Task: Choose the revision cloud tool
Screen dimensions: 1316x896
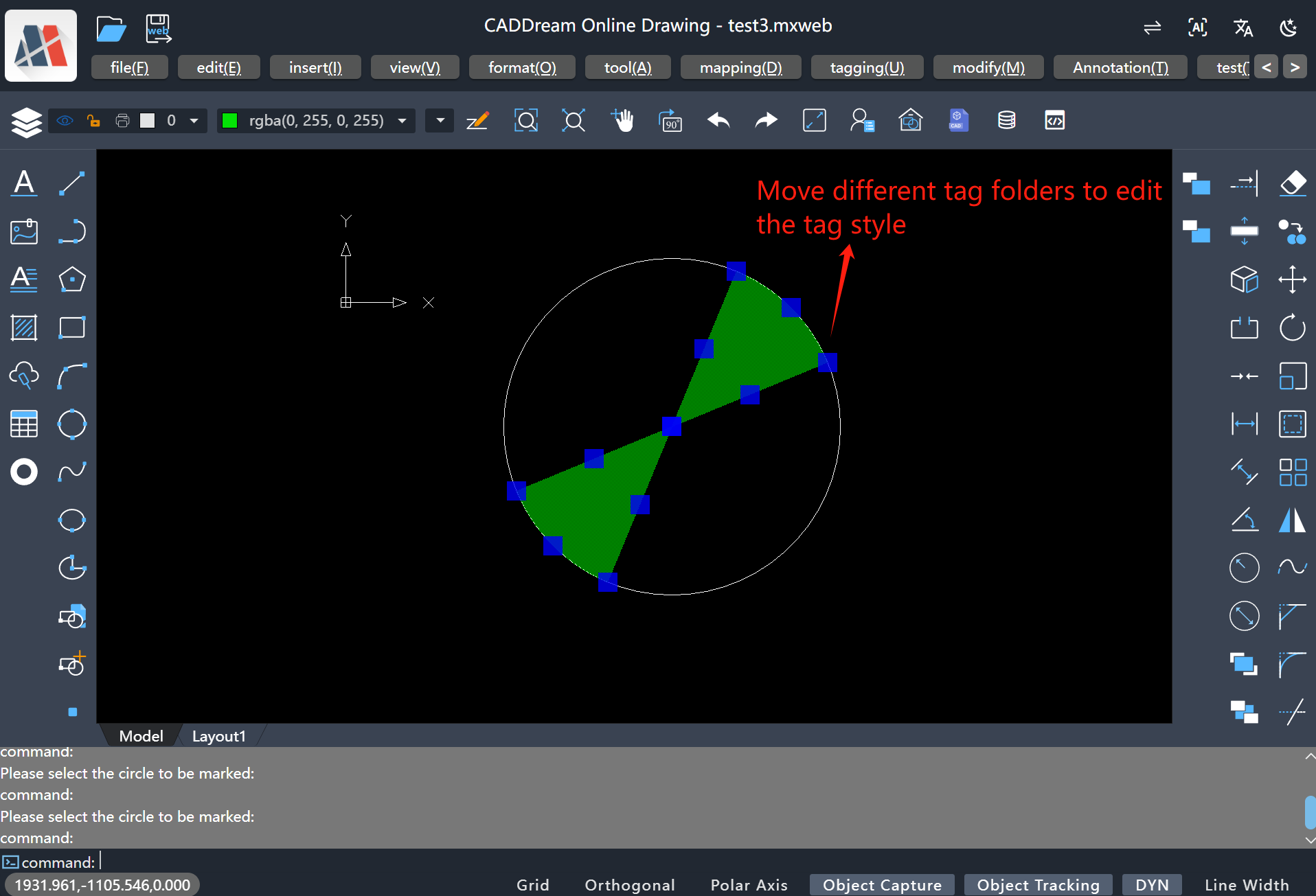Action: coord(24,376)
